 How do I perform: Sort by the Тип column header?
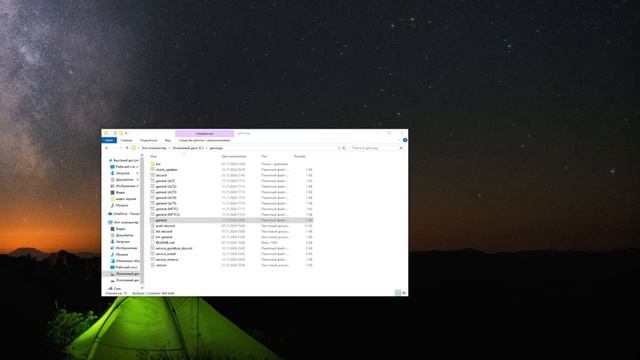264,156
